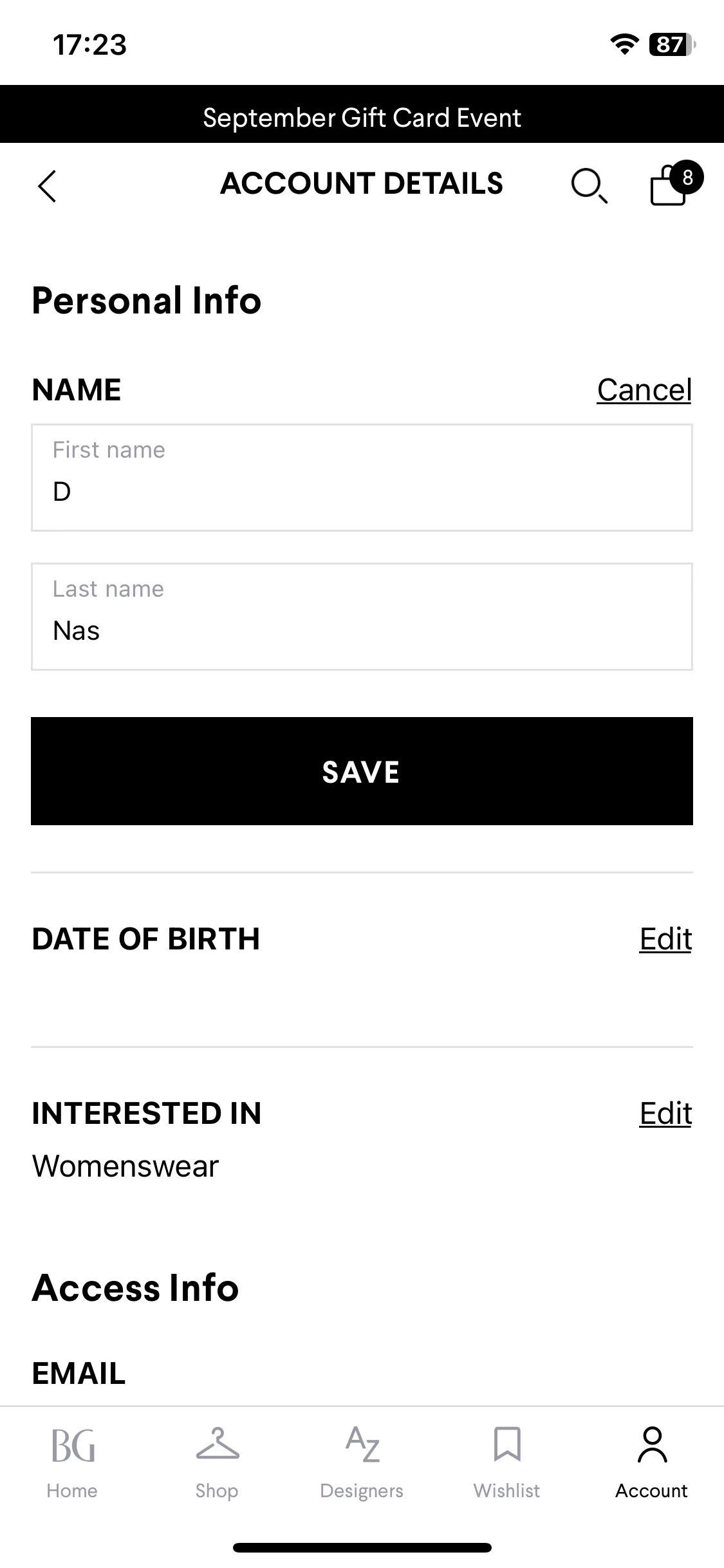Focus the First name field
The image size is (724, 1568).
point(362,478)
